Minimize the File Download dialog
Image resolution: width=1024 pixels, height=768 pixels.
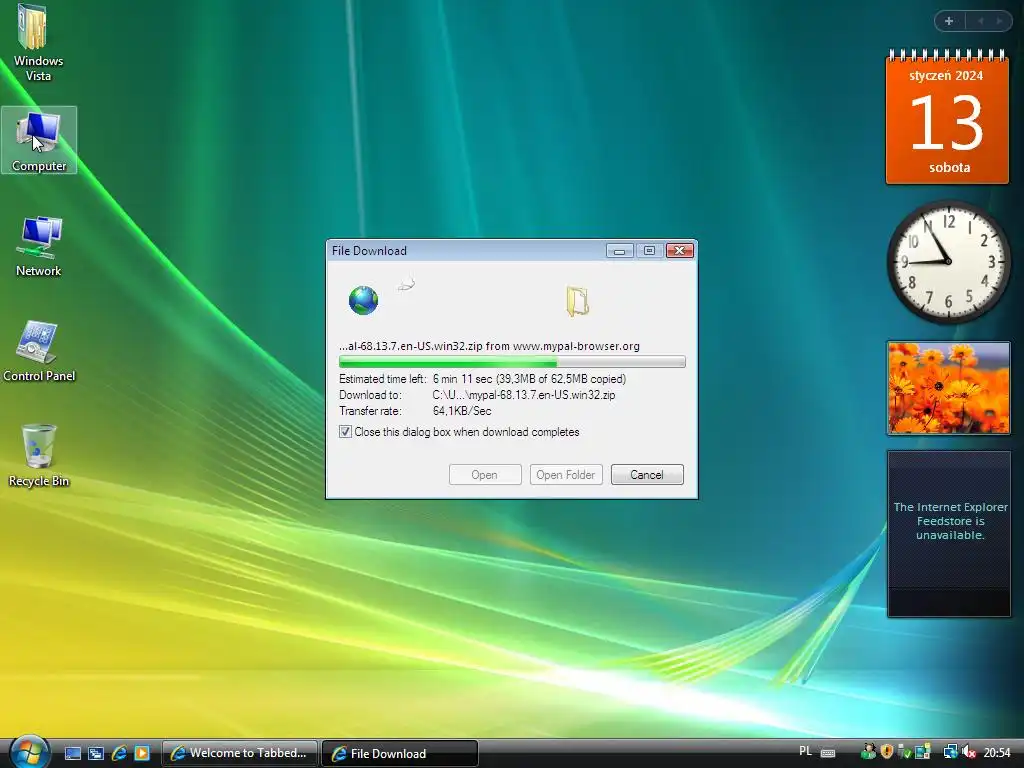click(x=619, y=251)
